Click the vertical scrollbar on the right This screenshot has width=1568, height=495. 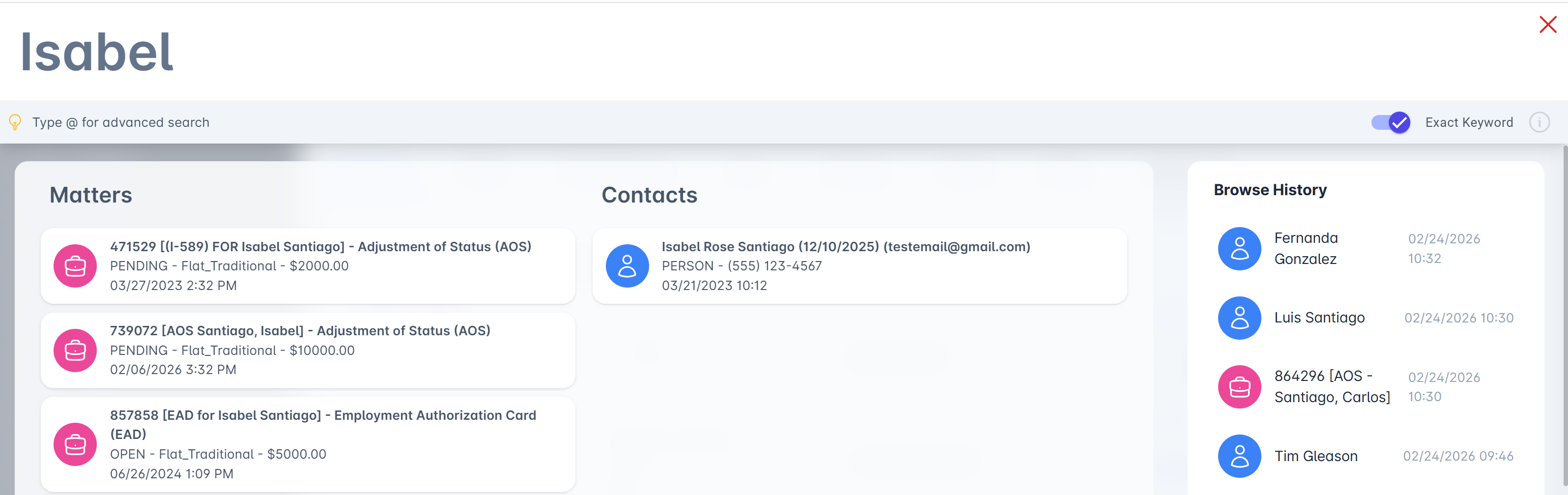coord(1565,304)
